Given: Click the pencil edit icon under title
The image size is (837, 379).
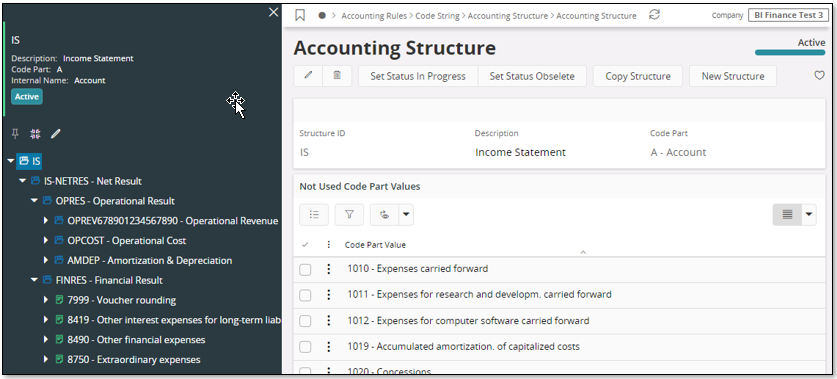Looking at the screenshot, I should tap(308, 76).
